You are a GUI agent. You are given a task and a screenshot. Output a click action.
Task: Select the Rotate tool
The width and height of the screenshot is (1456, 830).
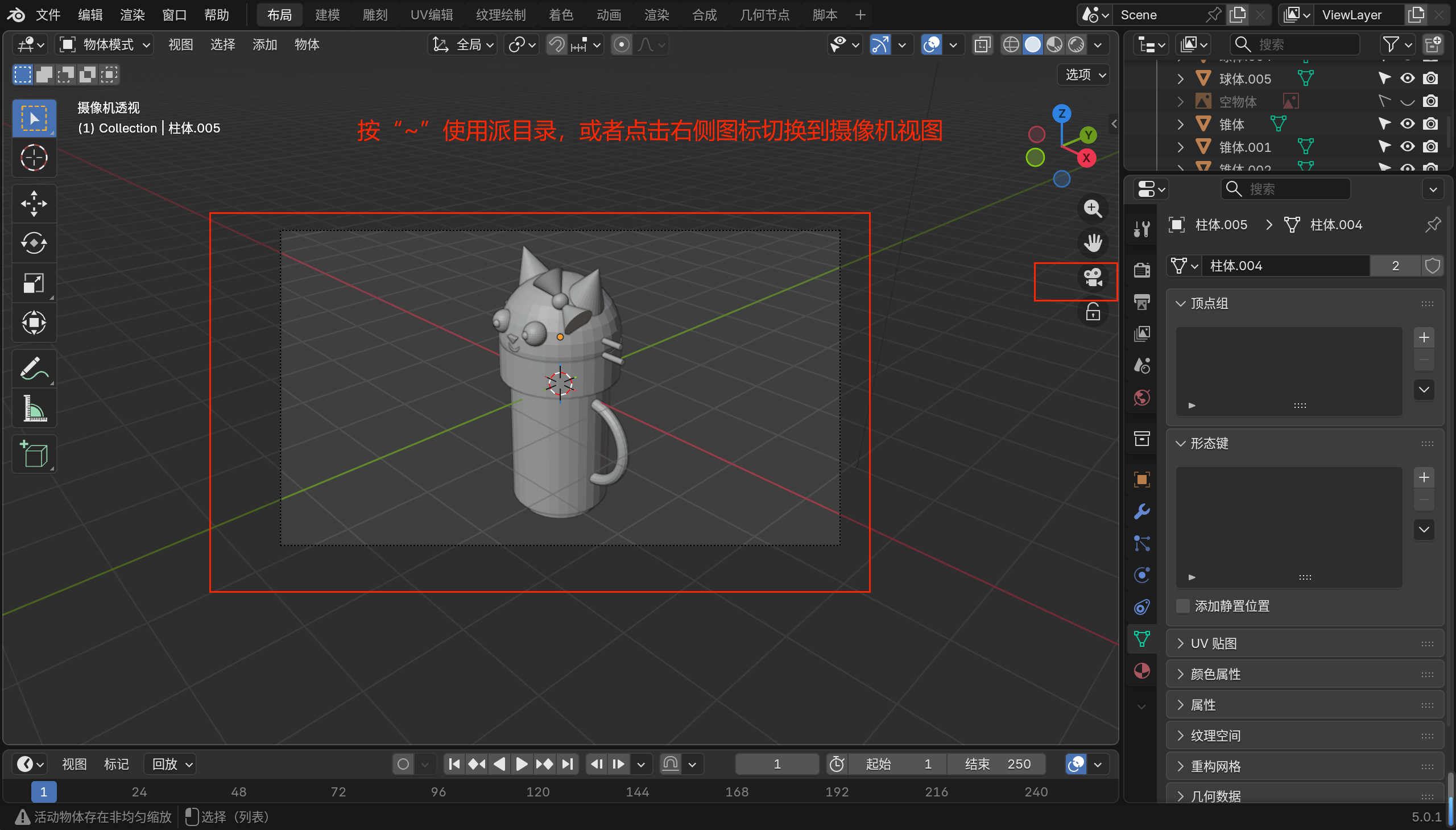(x=34, y=243)
